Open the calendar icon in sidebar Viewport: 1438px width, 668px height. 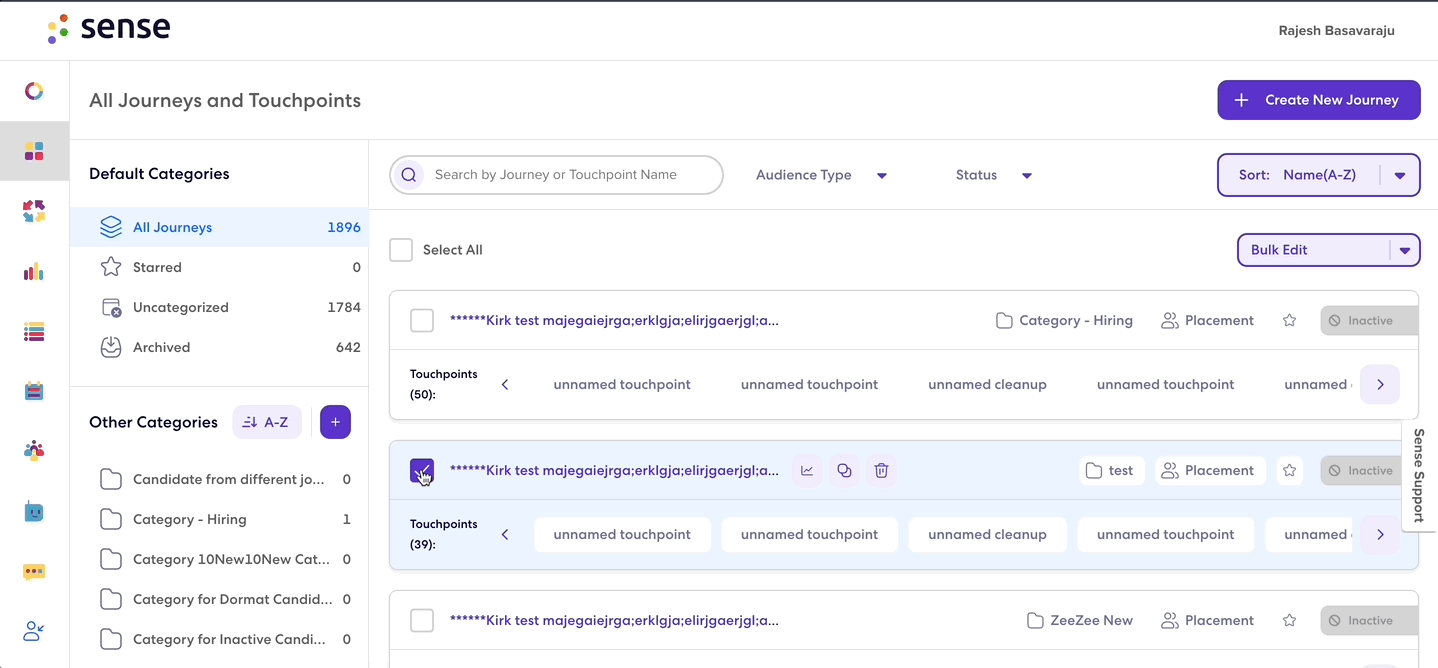click(x=34, y=391)
